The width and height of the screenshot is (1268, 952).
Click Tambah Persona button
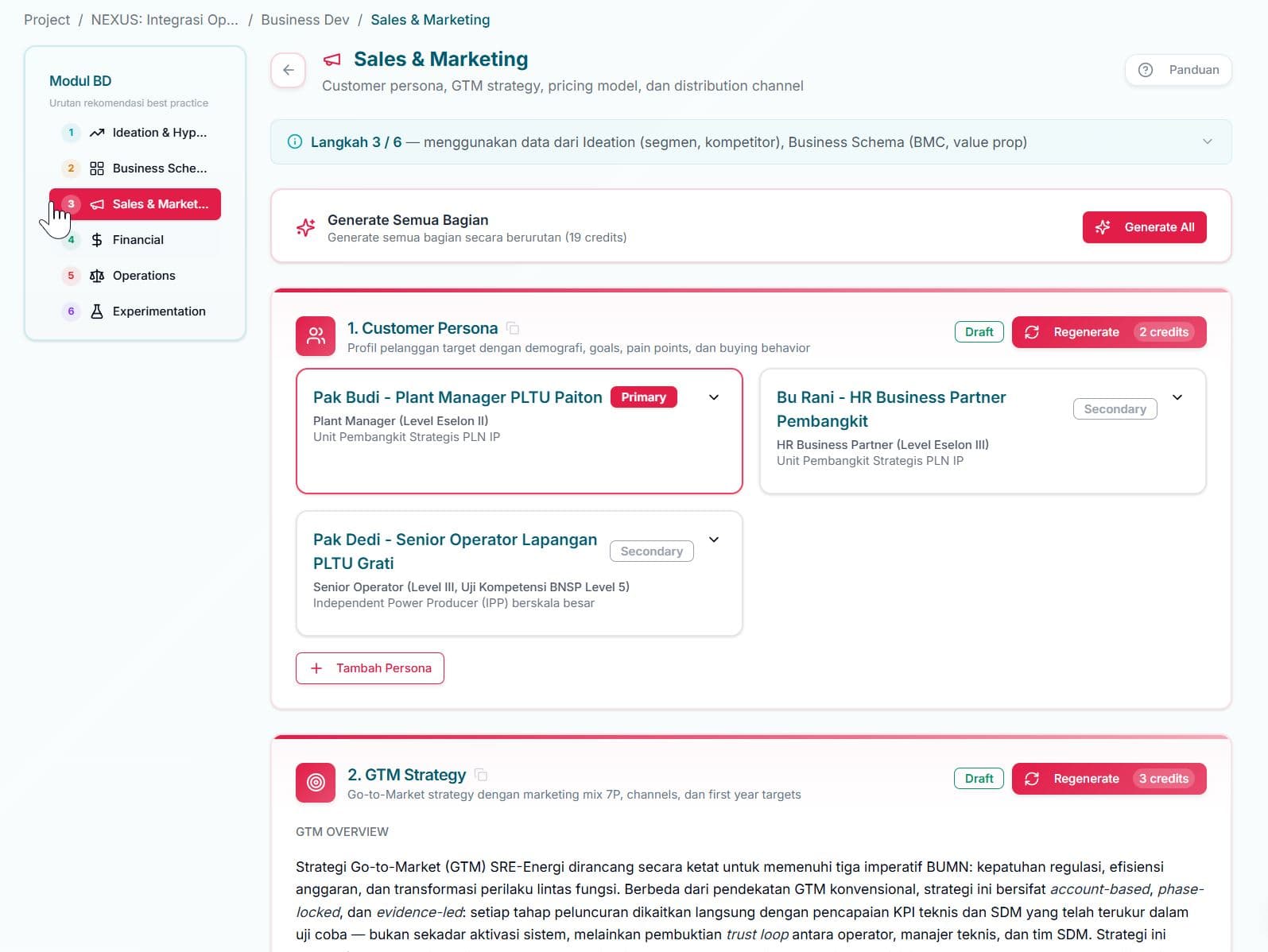coord(370,668)
